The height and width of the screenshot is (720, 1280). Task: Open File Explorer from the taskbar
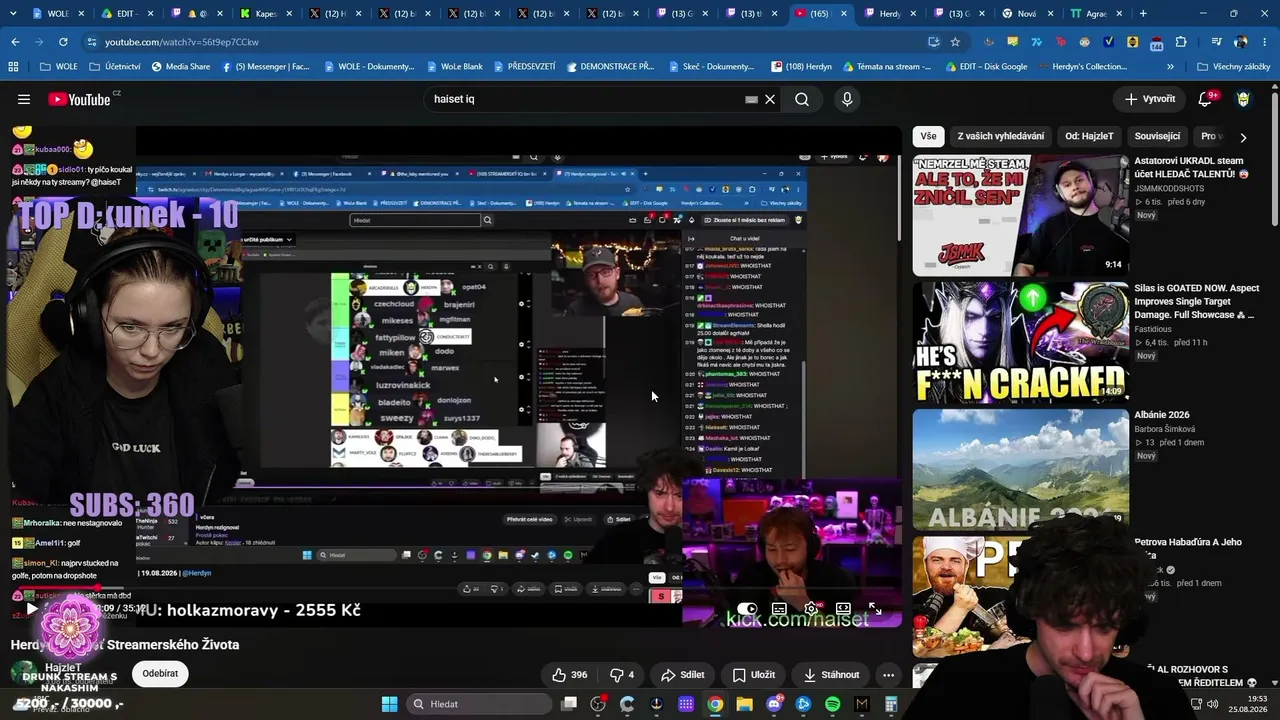point(744,704)
